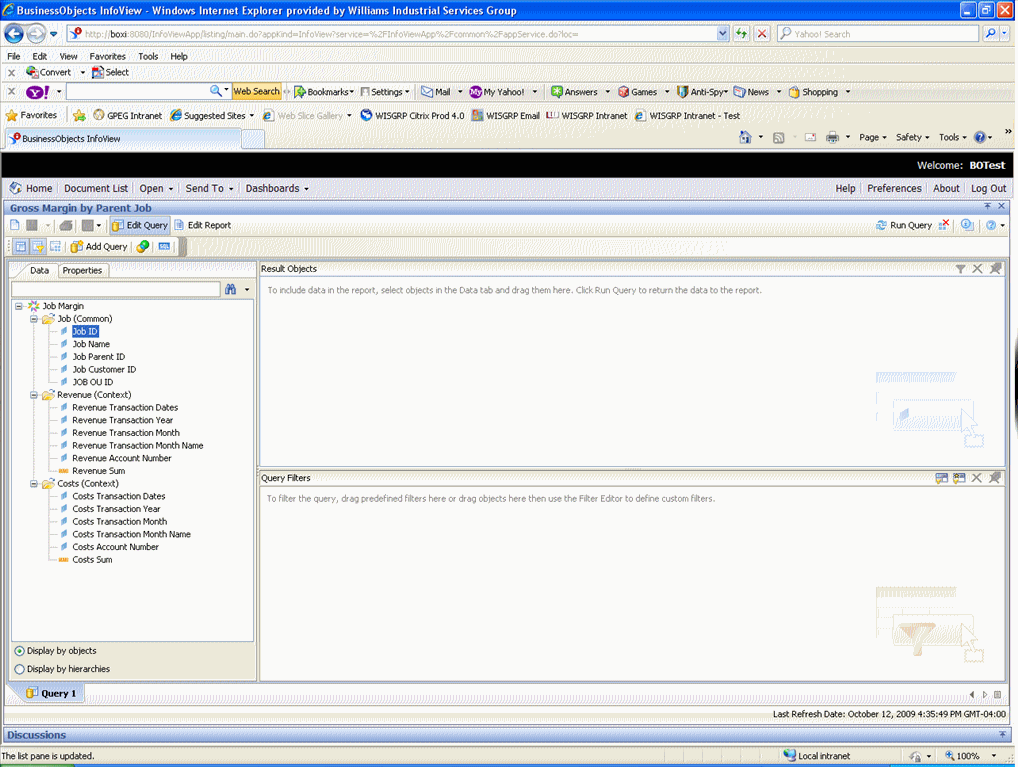Select Costs Transaction Year object
This screenshot has height=767, width=1018.
click(x=116, y=509)
